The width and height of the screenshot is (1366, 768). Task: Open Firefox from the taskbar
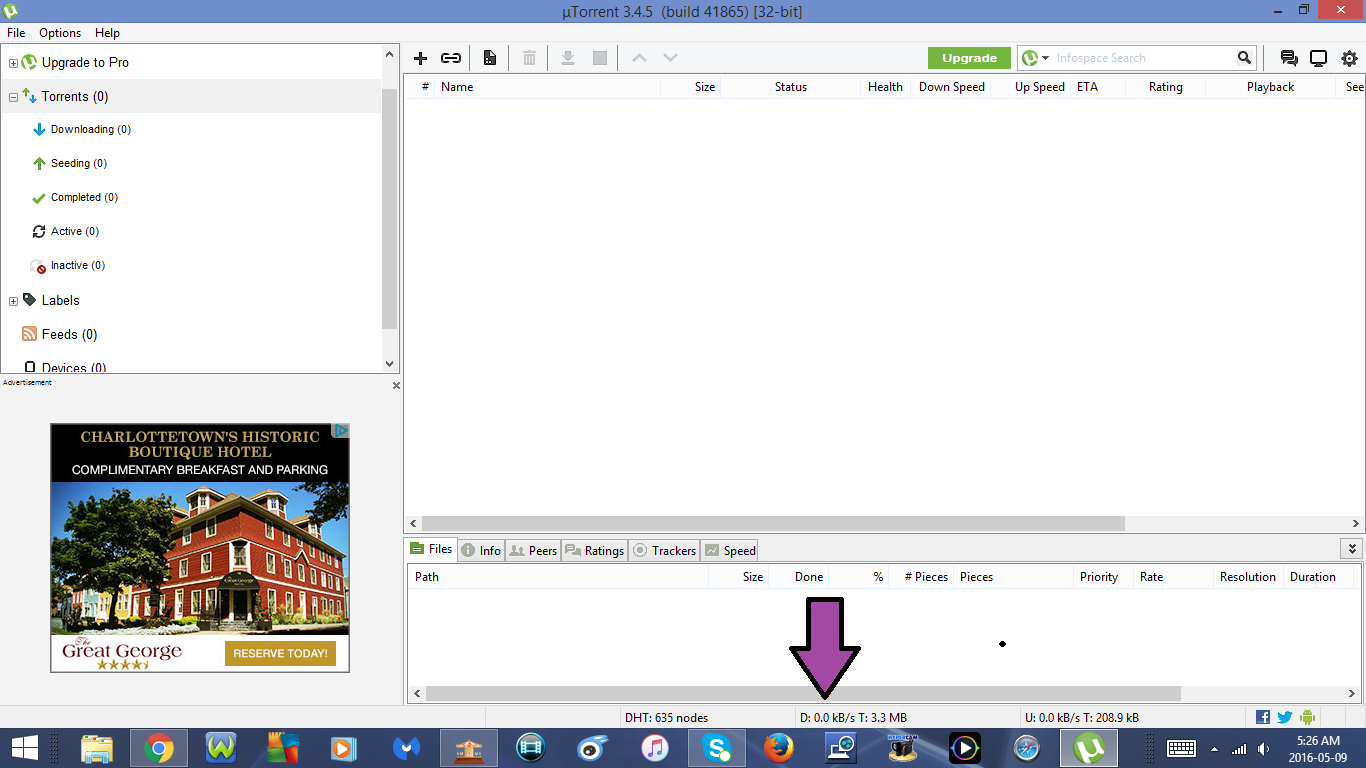(x=778, y=748)
